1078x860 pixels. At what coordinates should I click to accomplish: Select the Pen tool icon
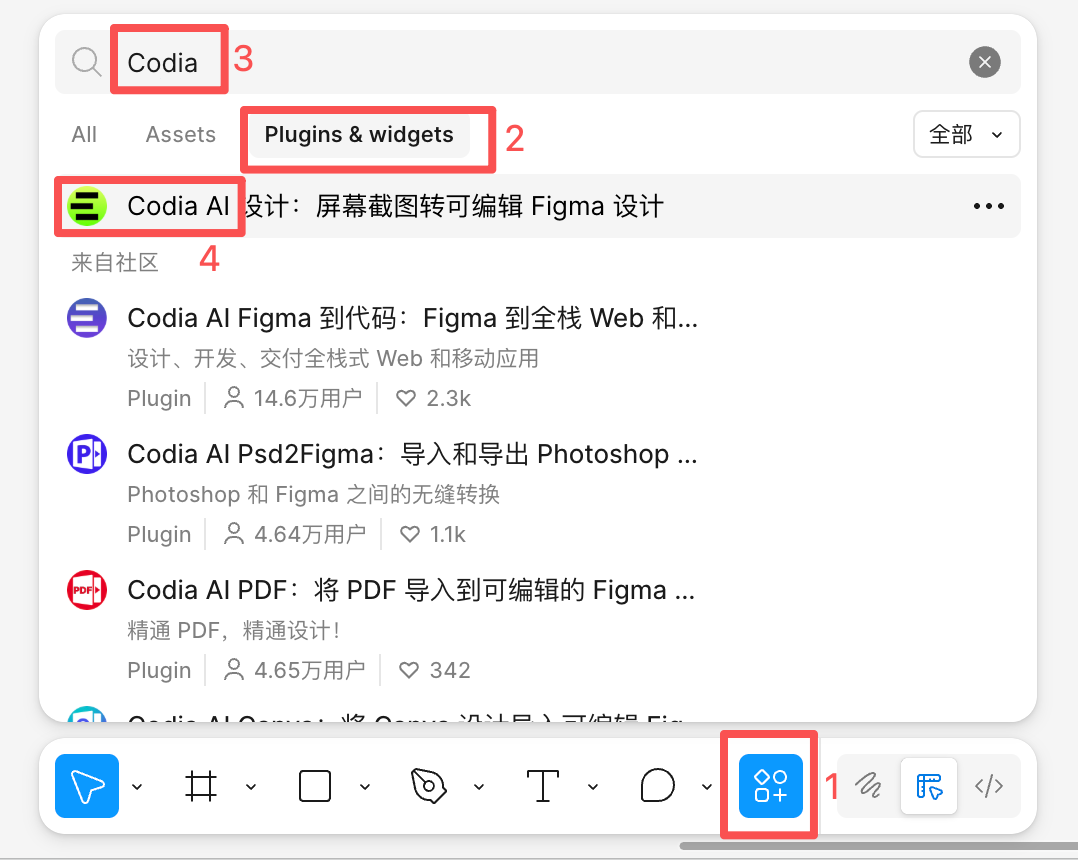(428, 786)
